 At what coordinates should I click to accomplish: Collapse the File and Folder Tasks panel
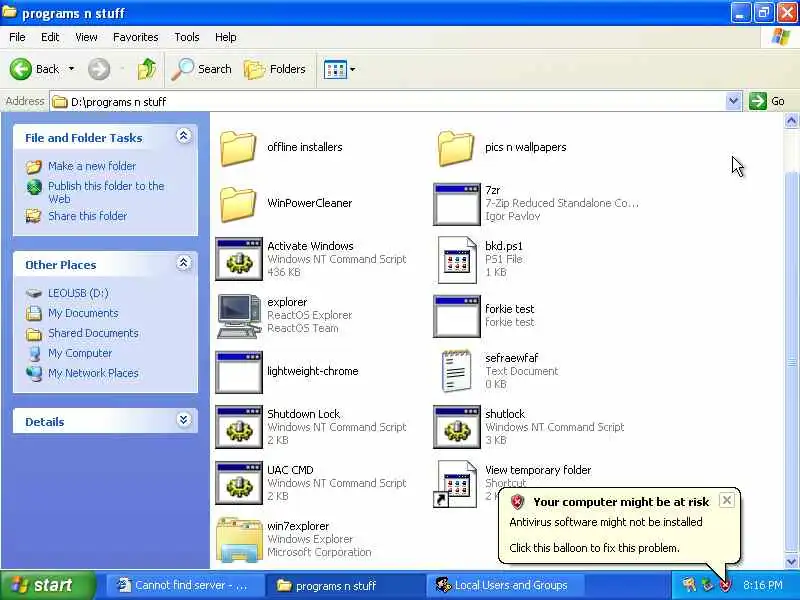coord(184,136)
